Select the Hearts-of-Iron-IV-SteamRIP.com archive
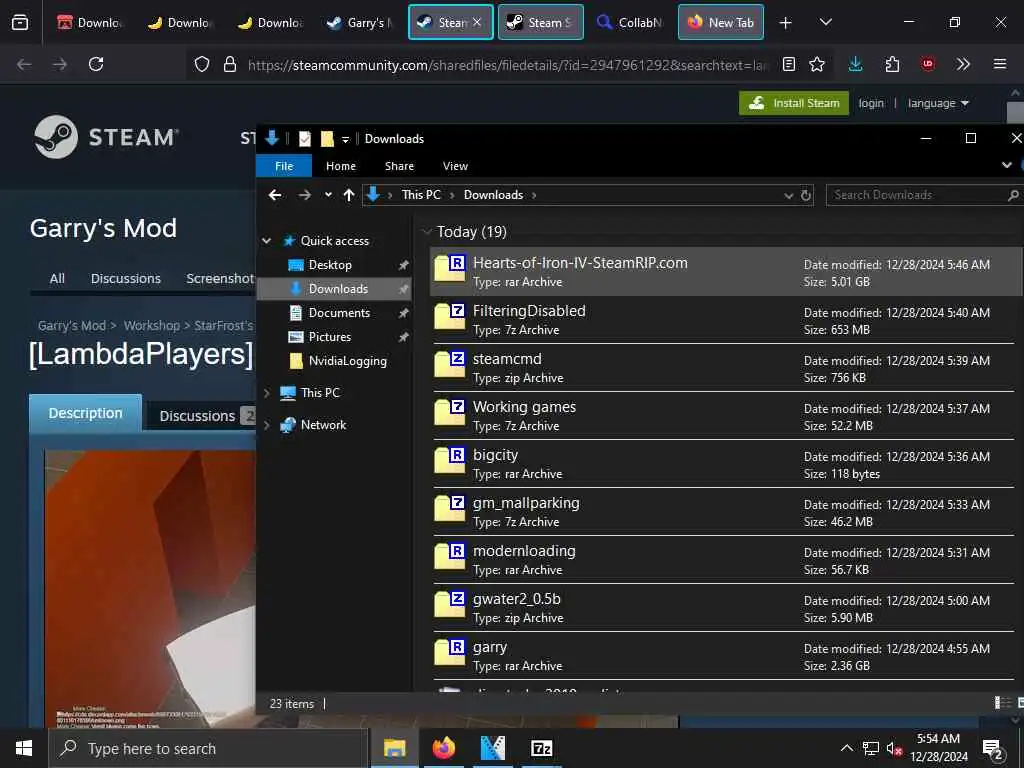 [725, 272]
